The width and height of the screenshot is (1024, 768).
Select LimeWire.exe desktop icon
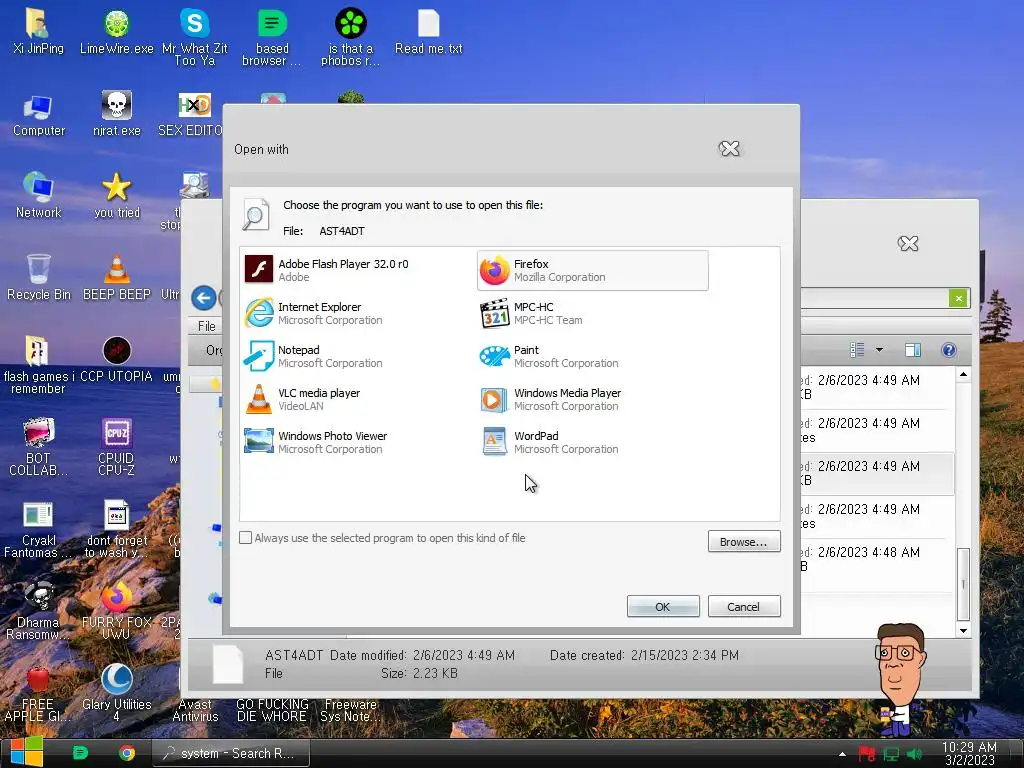[116, 33]
